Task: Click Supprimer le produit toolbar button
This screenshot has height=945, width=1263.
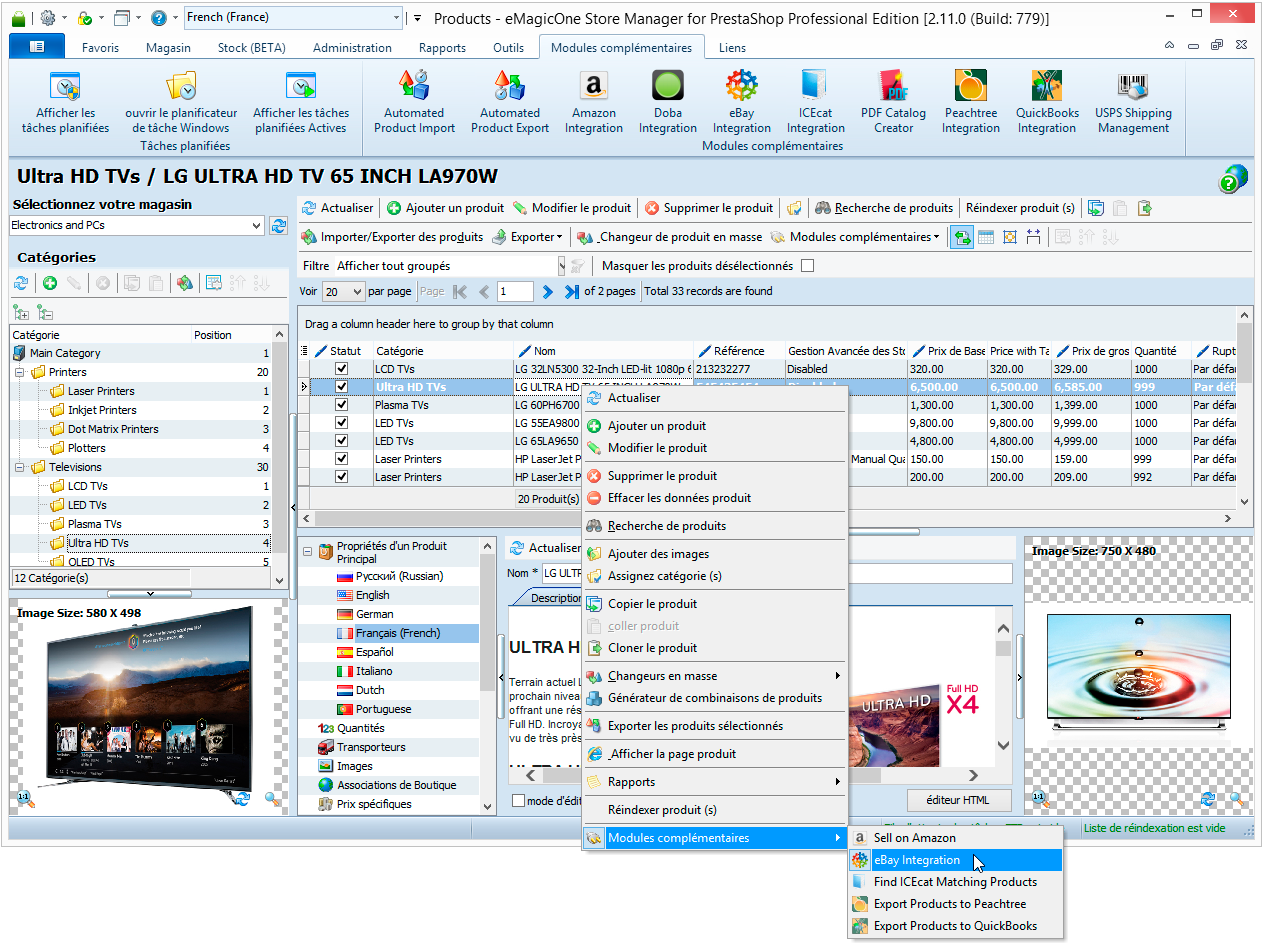Action: tap(709, 208)
